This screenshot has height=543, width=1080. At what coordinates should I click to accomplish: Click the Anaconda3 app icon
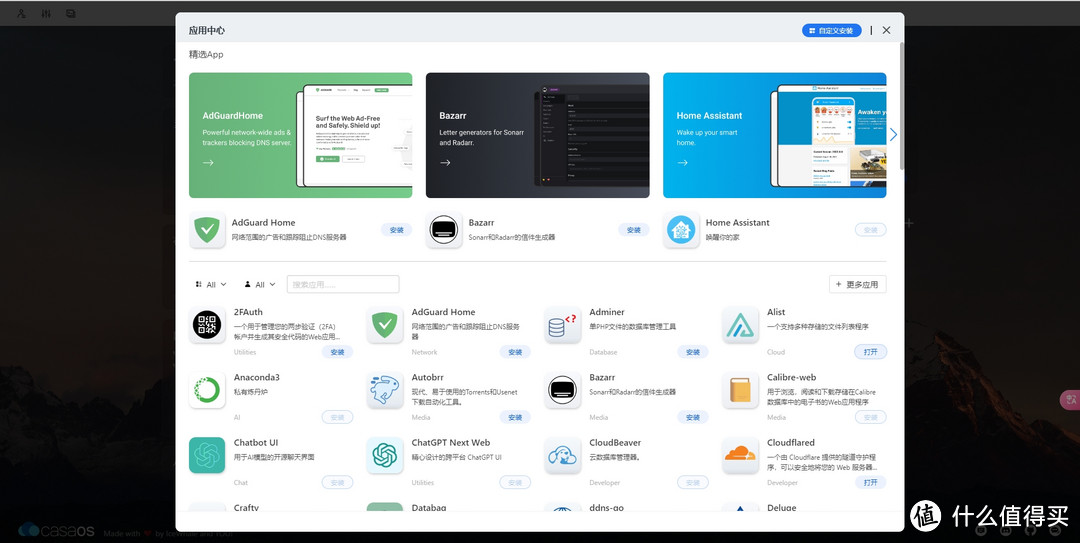click(207, 390)
